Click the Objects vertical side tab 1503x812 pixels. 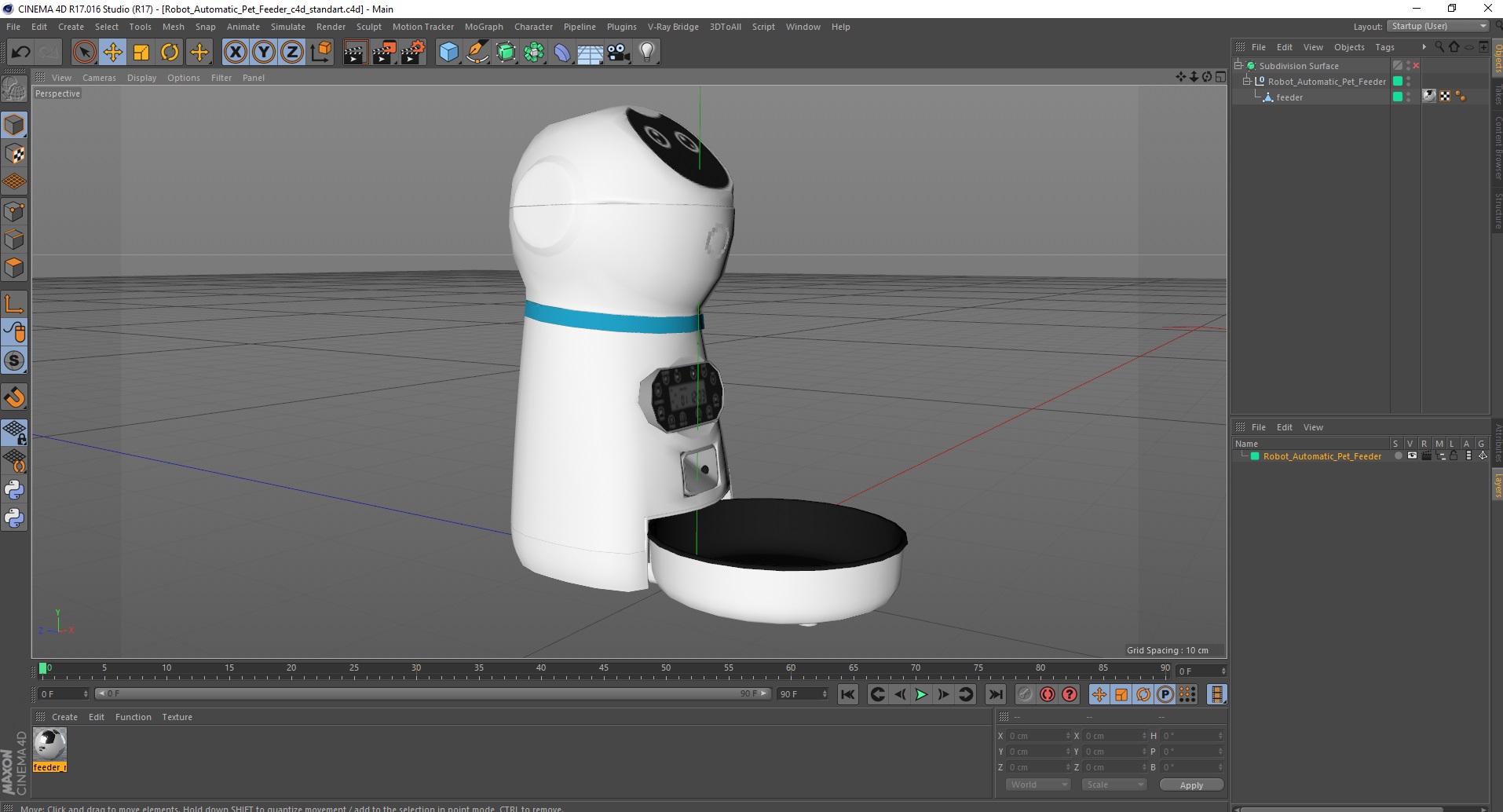1498,59
